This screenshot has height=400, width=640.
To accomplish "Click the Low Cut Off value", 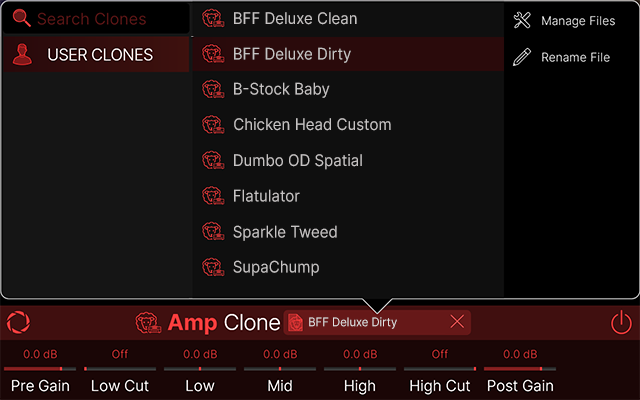I will [120, 353].
